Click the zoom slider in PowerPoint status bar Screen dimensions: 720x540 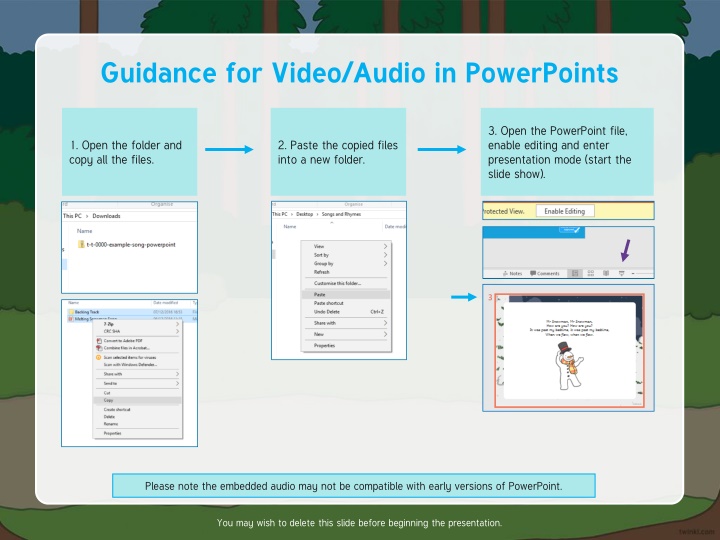point(645,273)
